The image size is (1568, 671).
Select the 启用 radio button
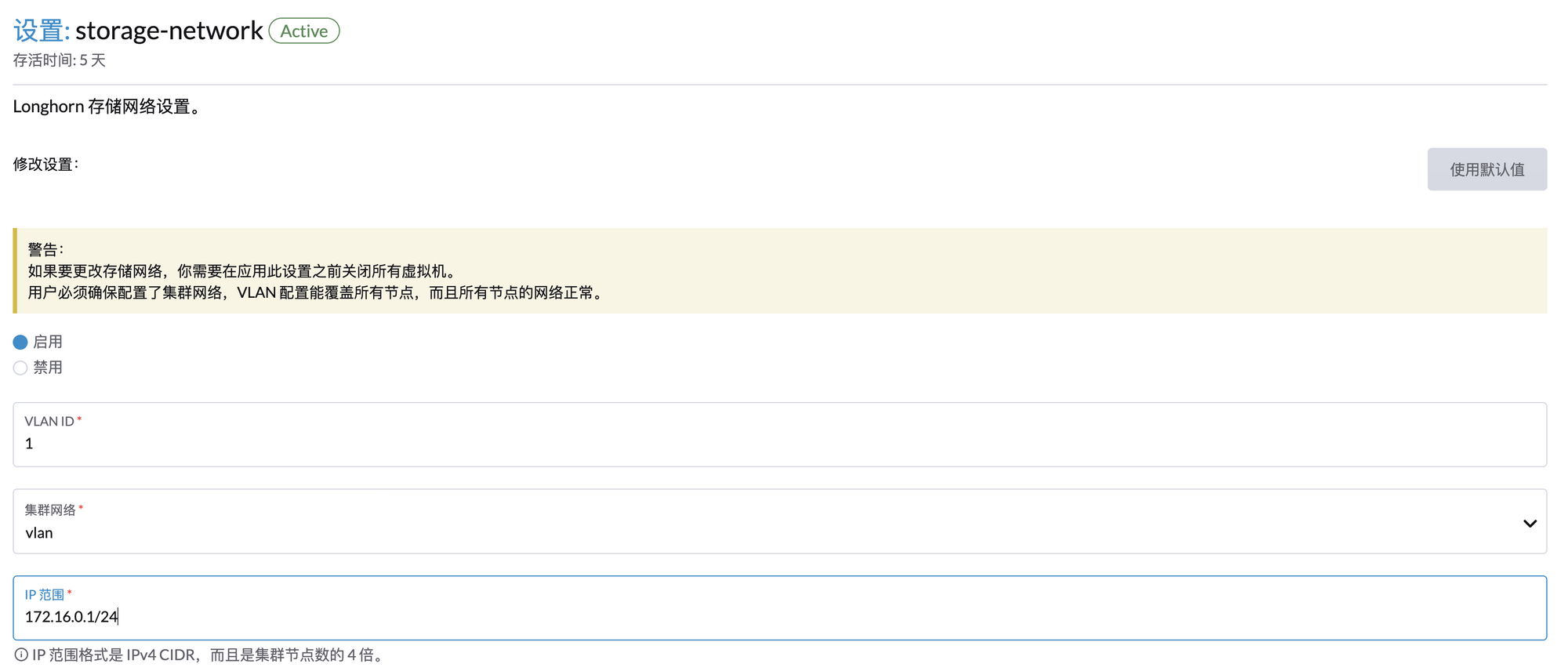point(20,343)
